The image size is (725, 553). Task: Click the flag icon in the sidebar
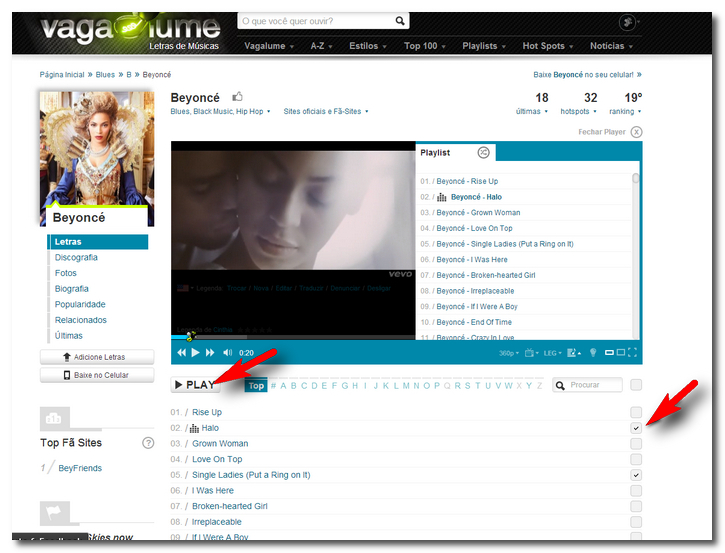tap(55, 513)
